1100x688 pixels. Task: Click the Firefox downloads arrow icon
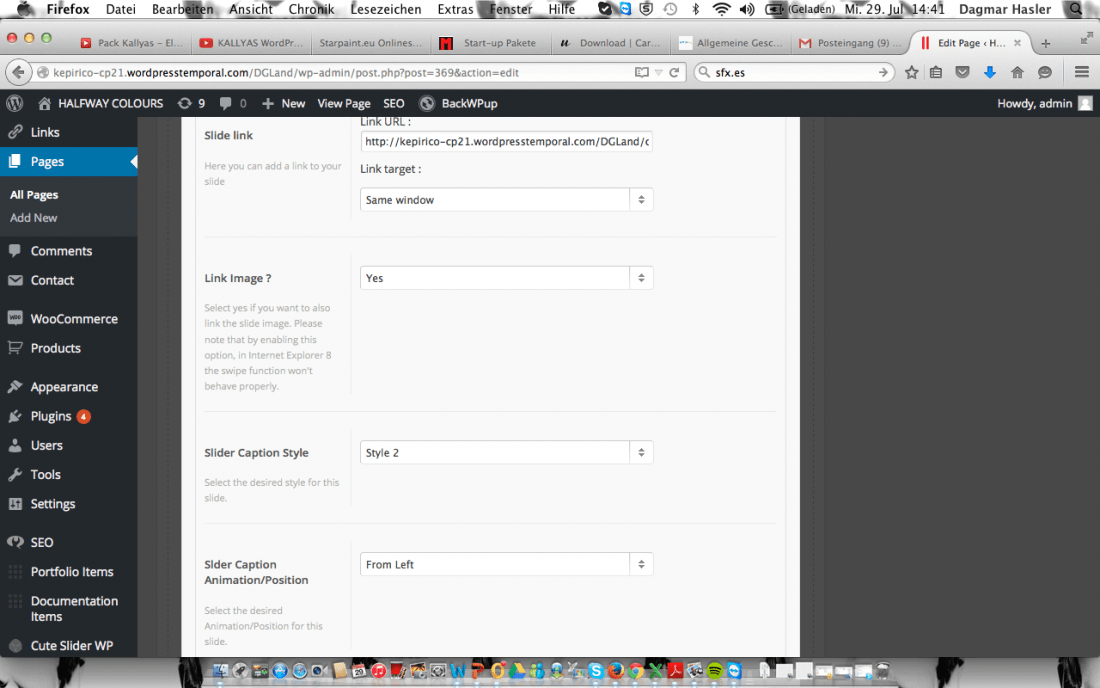(x=990, y=72)
